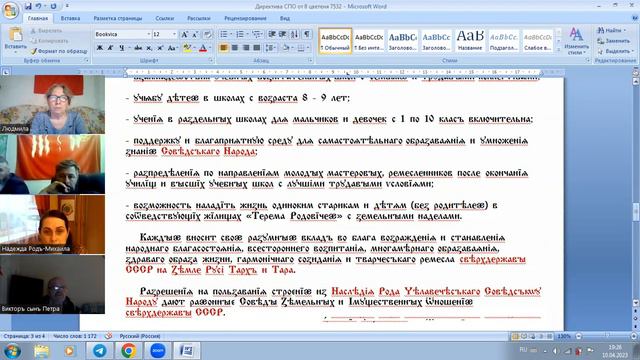Open the Ссылки ribbon tab
This screenshot has height=360, width=640.
(x=164, y=18)
